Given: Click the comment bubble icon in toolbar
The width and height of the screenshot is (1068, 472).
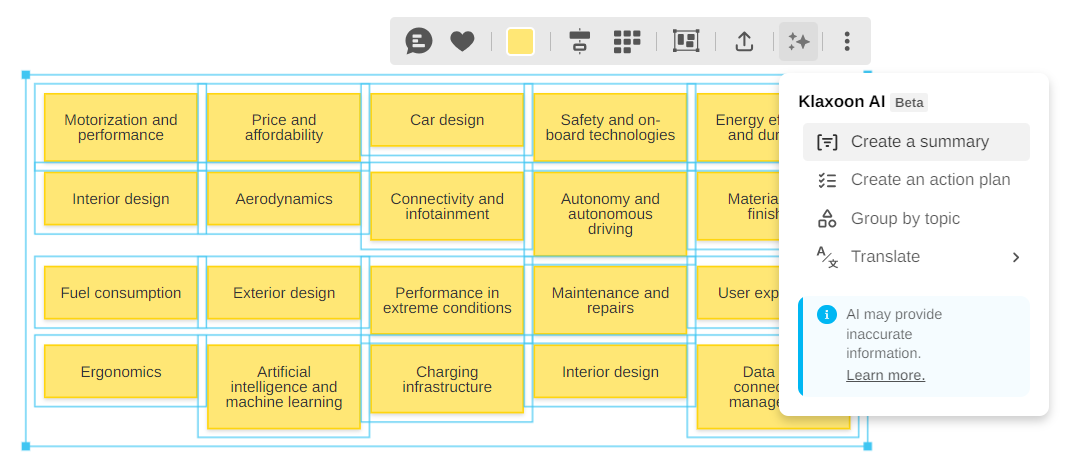Looking at the screenshot, I should (x=418, y=41).
